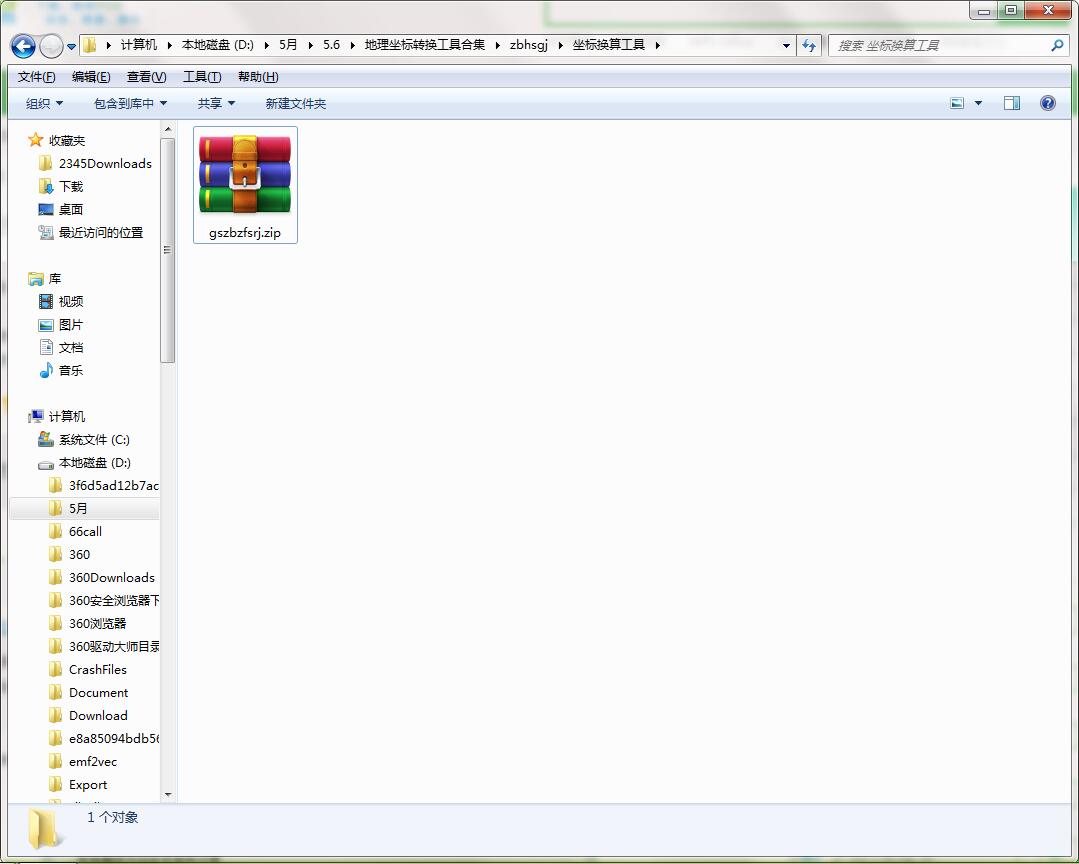Image resolution: width=1079 pixels, height=864 pixels.
Task: Click the Back navigation arrow
Action: [23, 46]
